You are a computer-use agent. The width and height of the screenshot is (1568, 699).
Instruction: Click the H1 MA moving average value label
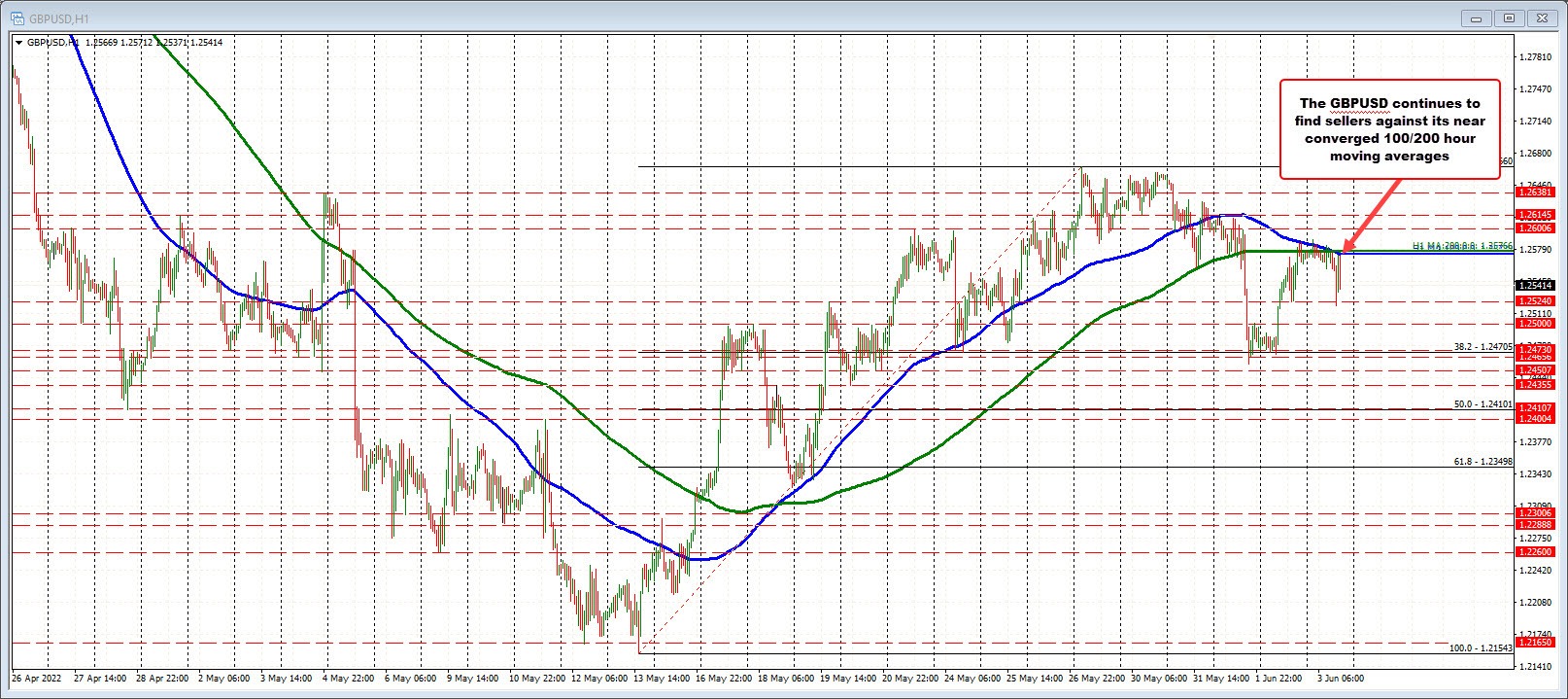point(1461,247)
